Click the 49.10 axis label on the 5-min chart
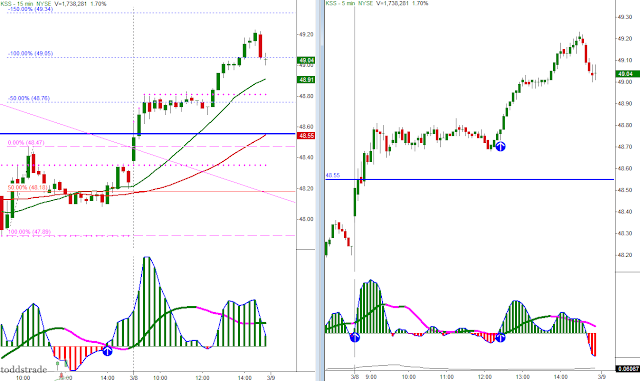Image resolution: width=640 pixels, height=381 pixels. pyautogui.click(x=625, y=60)
